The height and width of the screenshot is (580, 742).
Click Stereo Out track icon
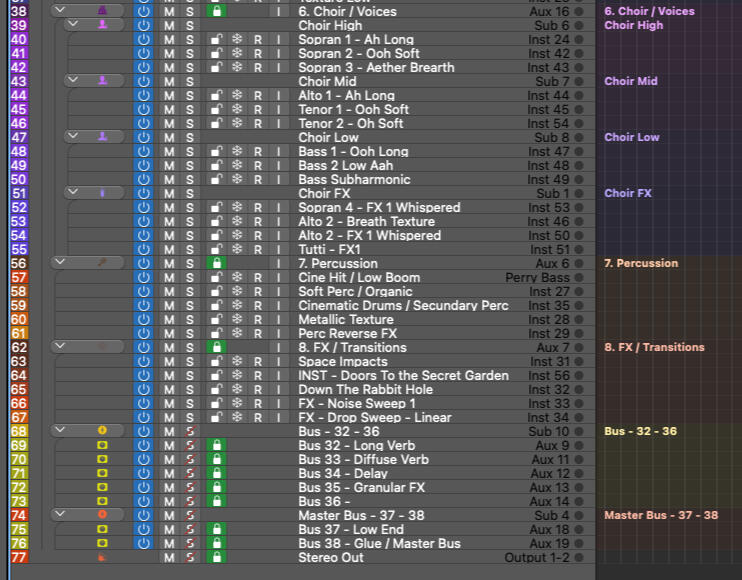coord(102,557)
